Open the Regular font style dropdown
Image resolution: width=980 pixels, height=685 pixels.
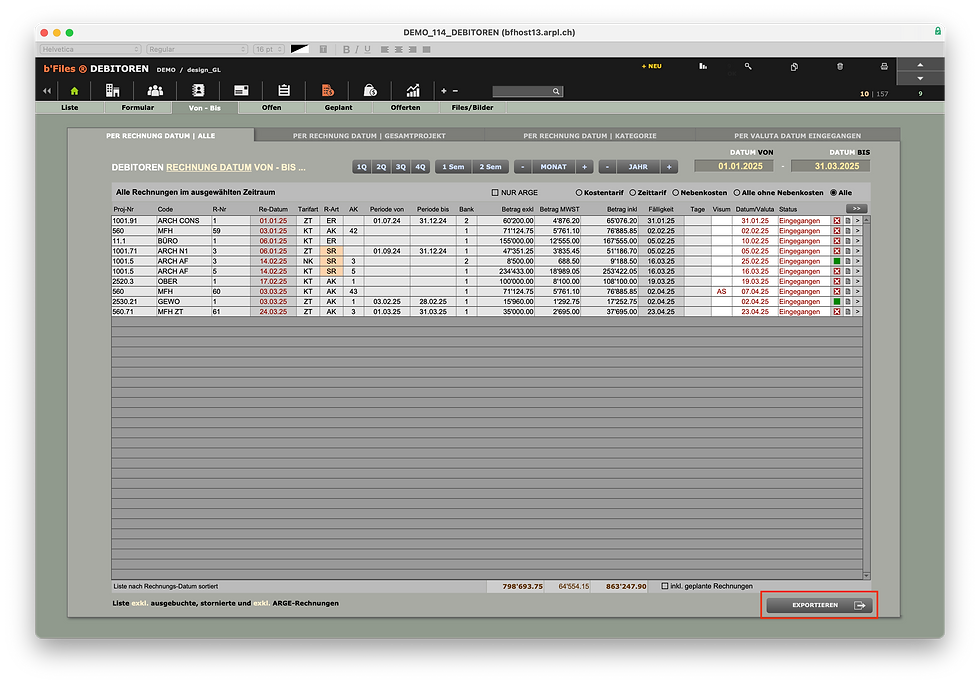coord(197,49)
